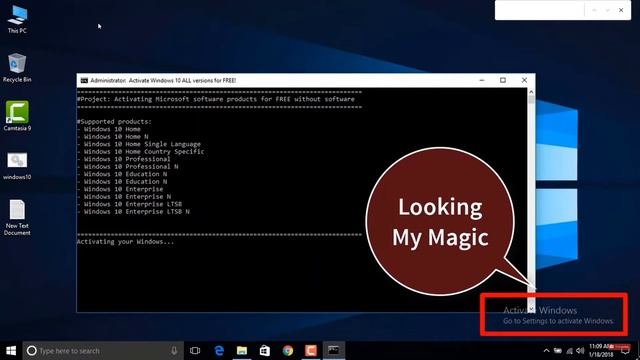Close the small top-right toolbar window

pos(621,10)
